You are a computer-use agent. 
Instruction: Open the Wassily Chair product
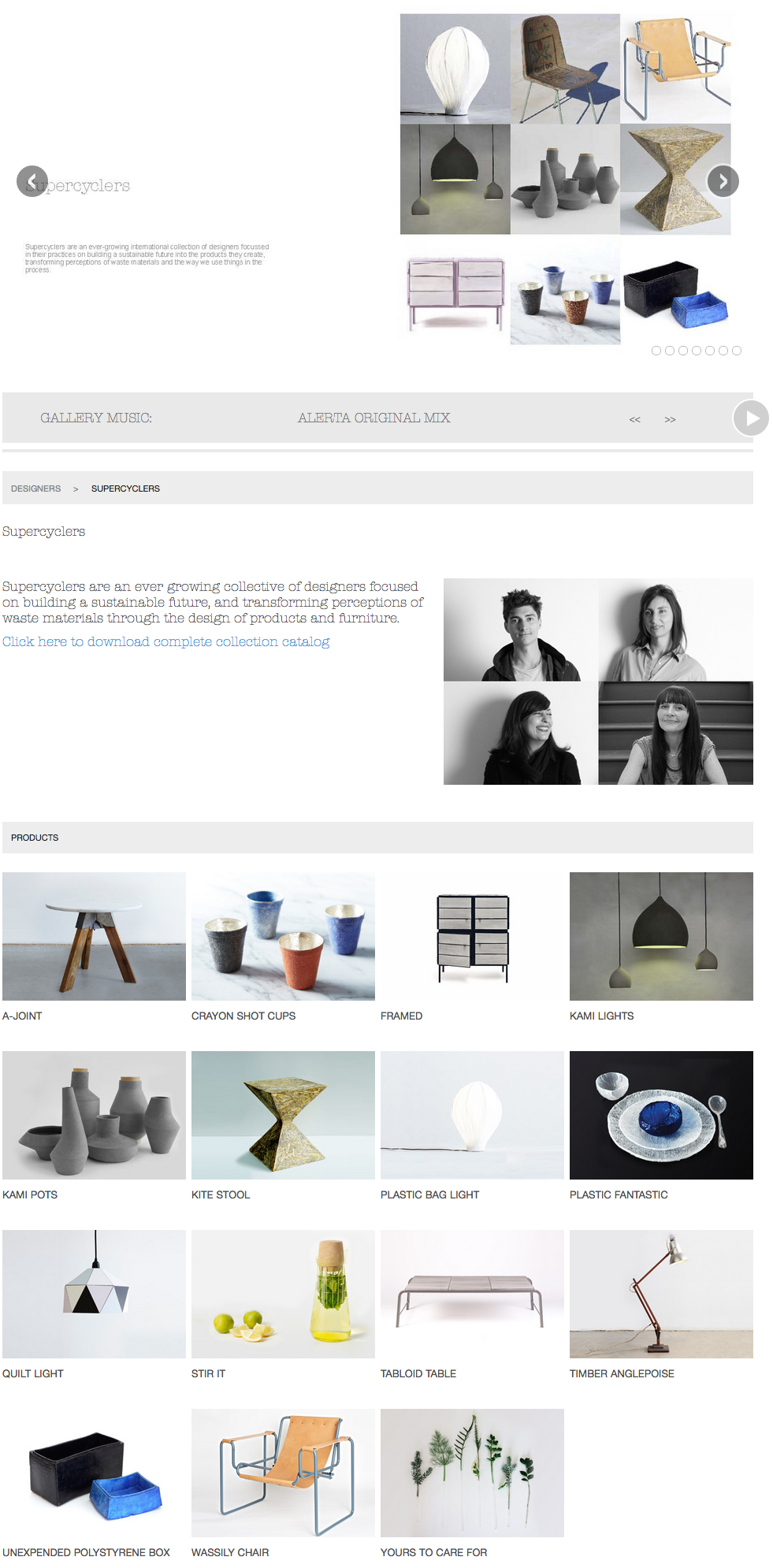[283, 1473]
